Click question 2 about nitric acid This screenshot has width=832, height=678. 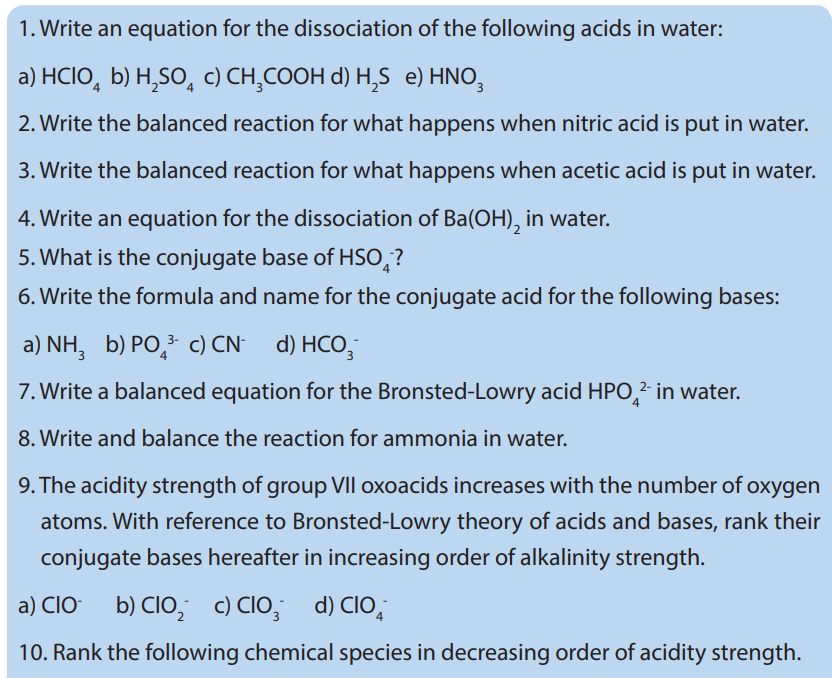click(413, 124)
